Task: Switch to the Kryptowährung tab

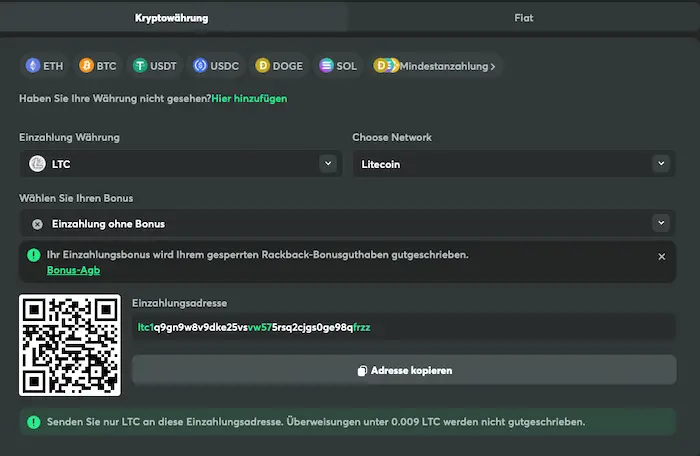Action: tap(172, 18)
